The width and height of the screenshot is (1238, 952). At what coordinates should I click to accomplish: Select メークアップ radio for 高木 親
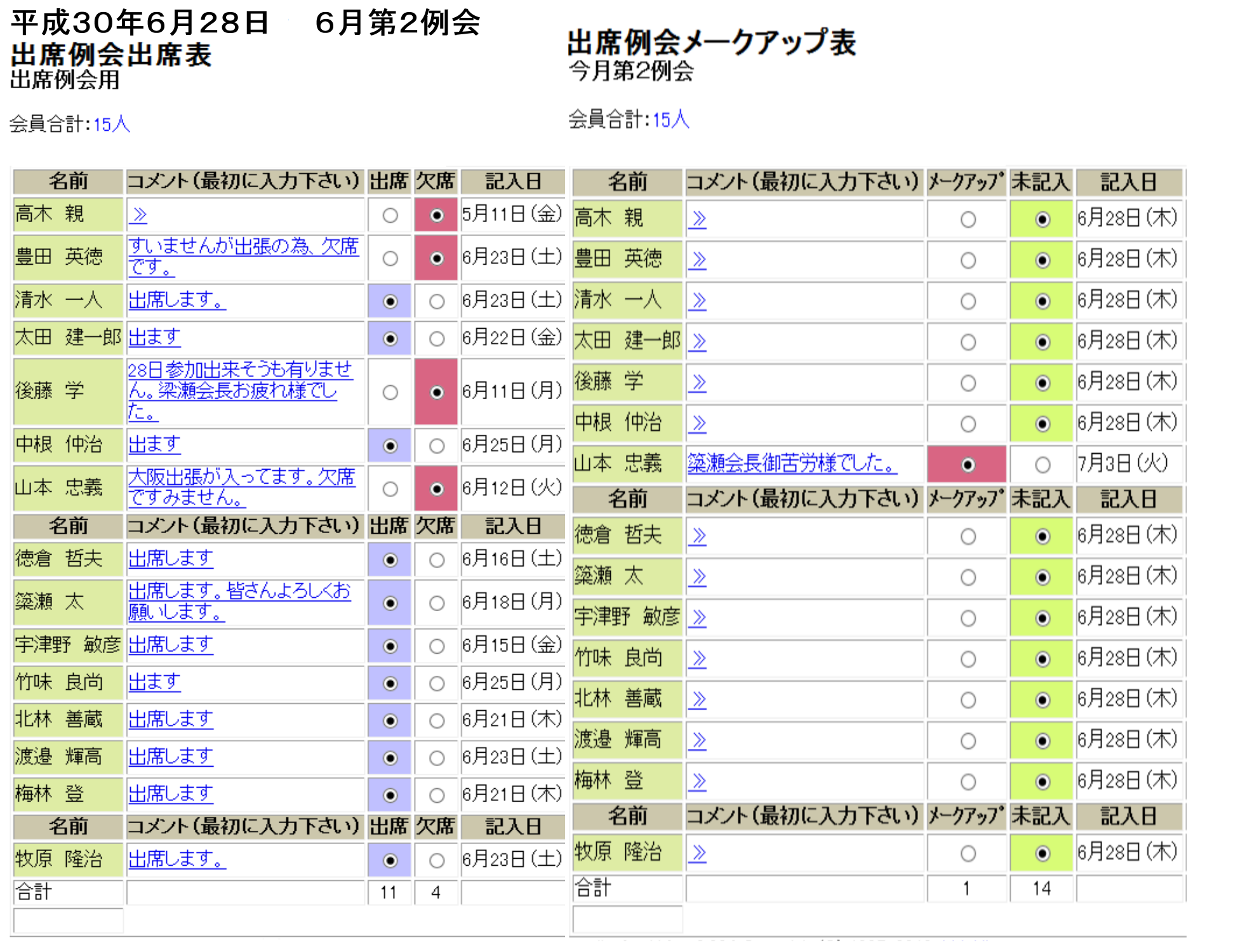[968, 220]
